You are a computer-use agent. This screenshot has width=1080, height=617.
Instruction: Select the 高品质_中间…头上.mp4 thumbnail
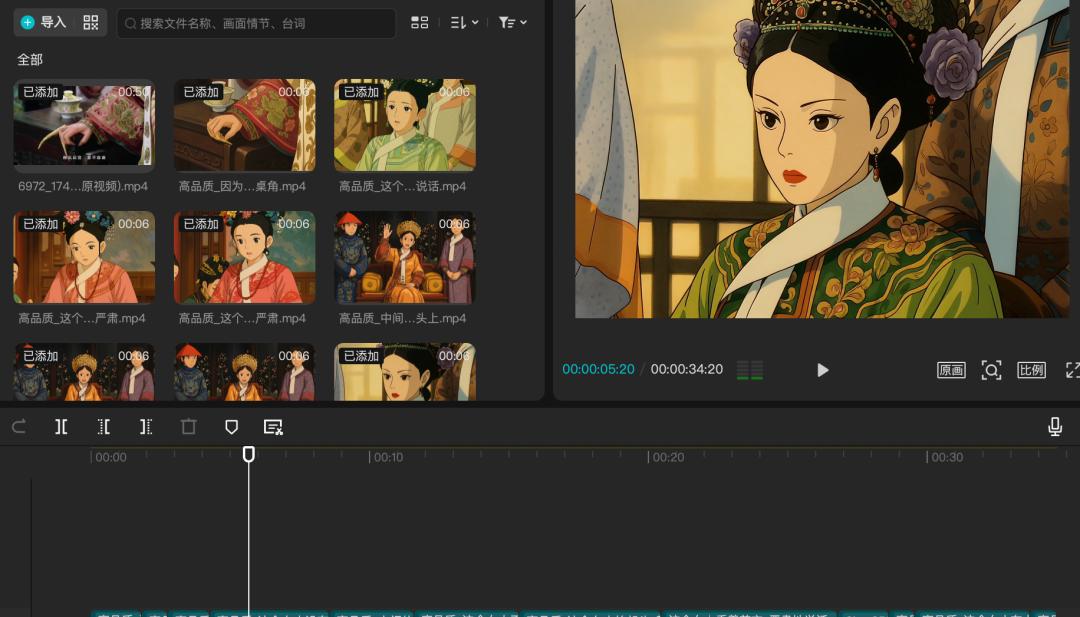[405, 258]
